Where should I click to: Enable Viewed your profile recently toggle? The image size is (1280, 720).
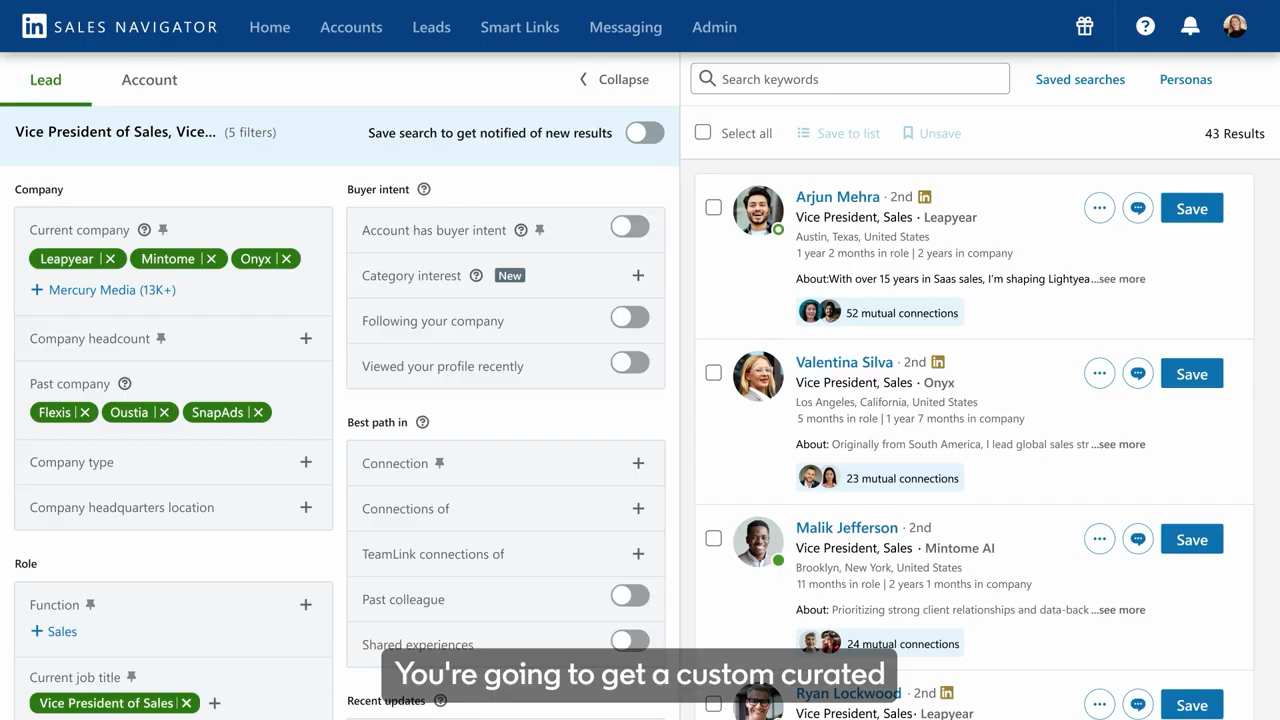630,363
